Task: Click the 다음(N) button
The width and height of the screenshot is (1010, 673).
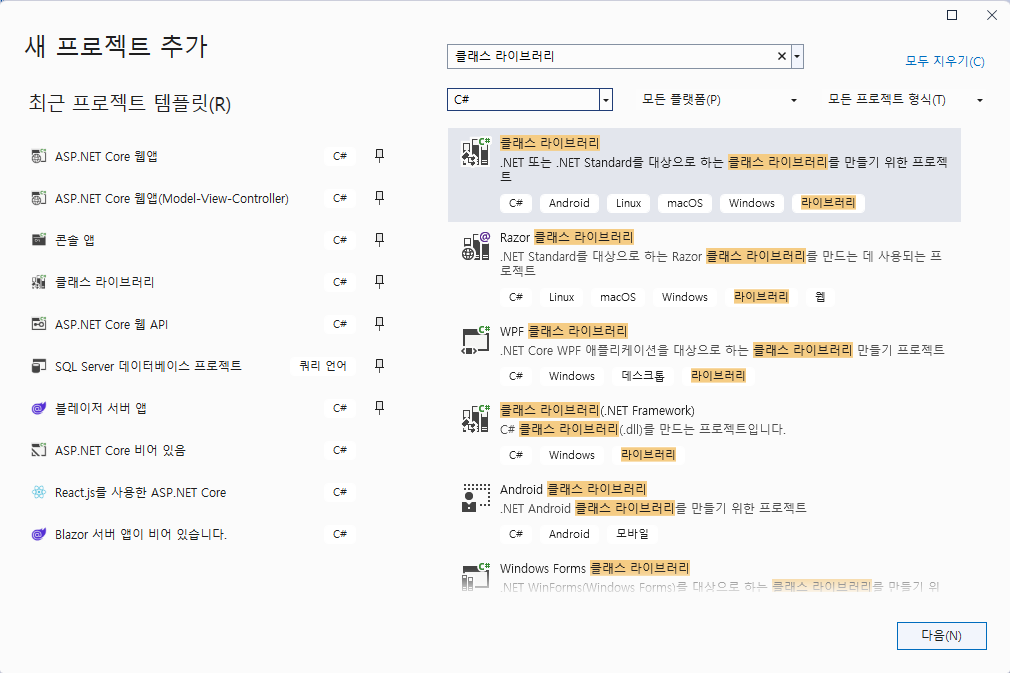Action: [940, 635]
